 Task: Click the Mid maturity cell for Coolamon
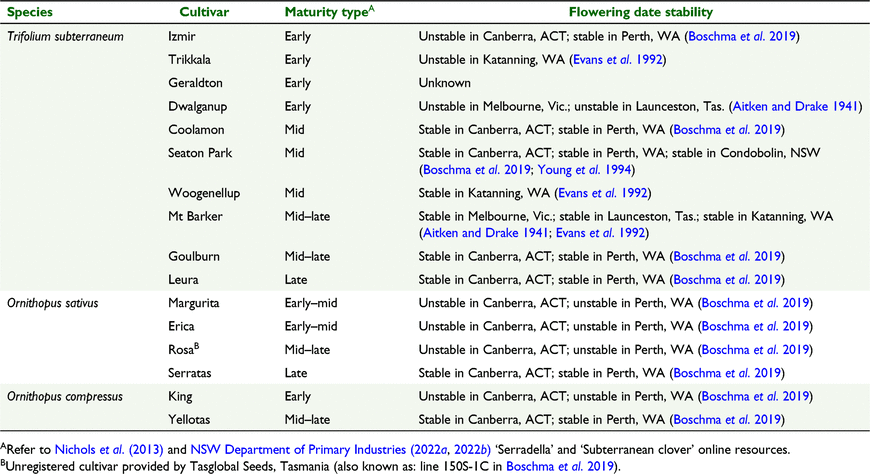[295, 130]
